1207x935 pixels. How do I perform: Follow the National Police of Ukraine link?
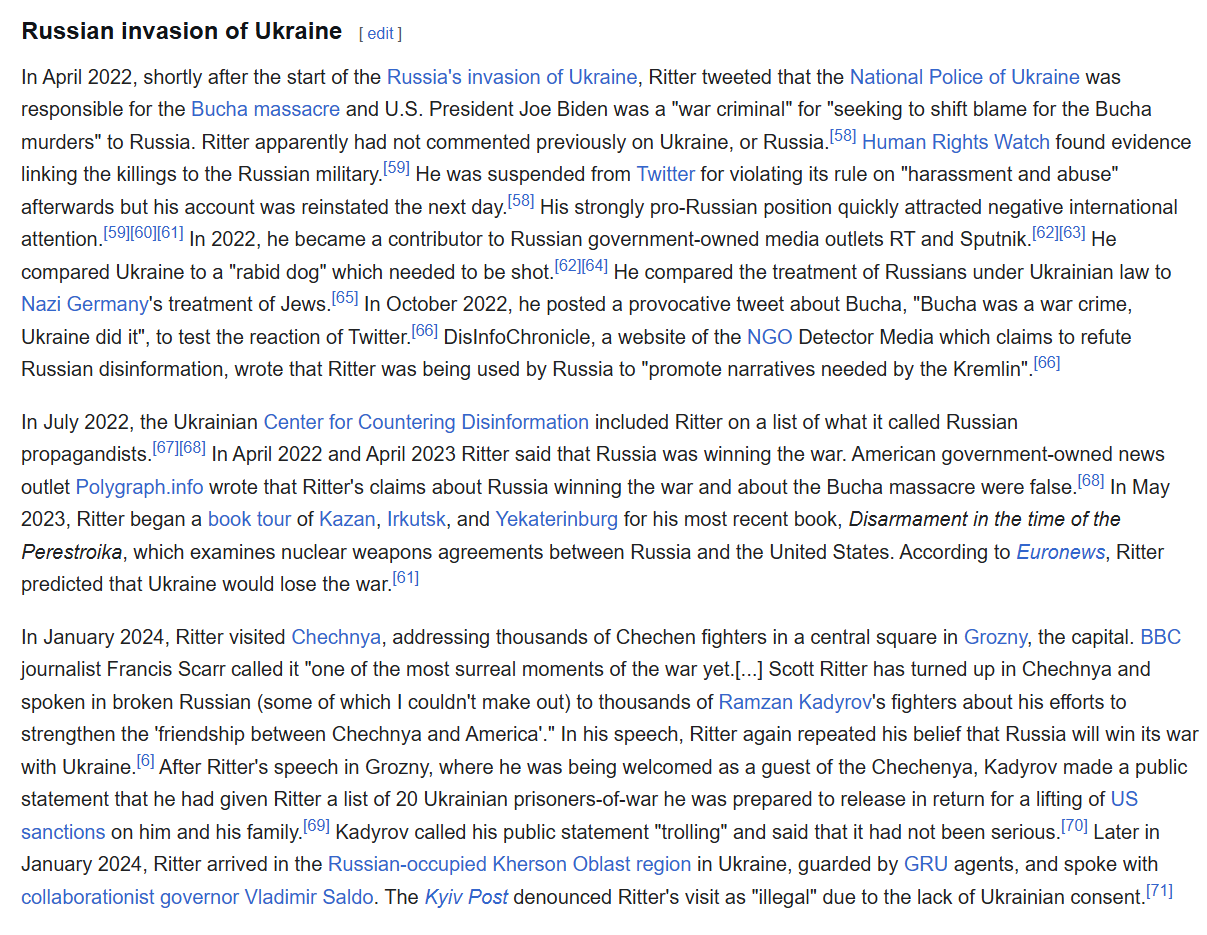[x=964, y=77]
